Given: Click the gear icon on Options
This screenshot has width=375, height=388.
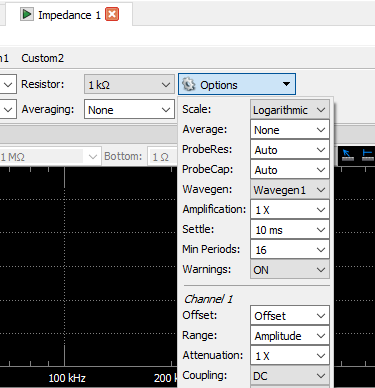Looking at the screenshot, I should tap(189, 84).
